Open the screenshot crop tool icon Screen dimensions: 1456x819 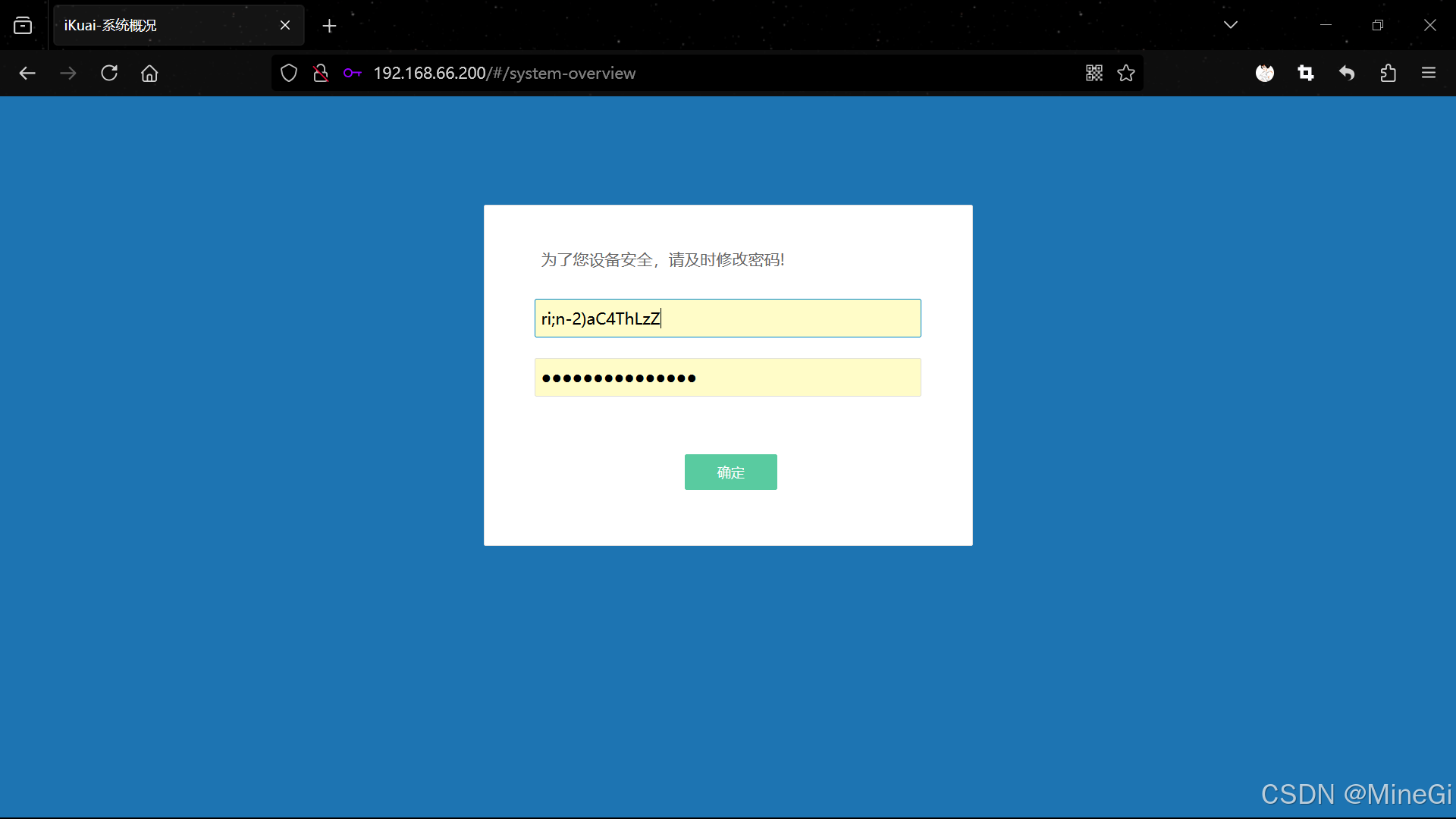(1306, 73)
